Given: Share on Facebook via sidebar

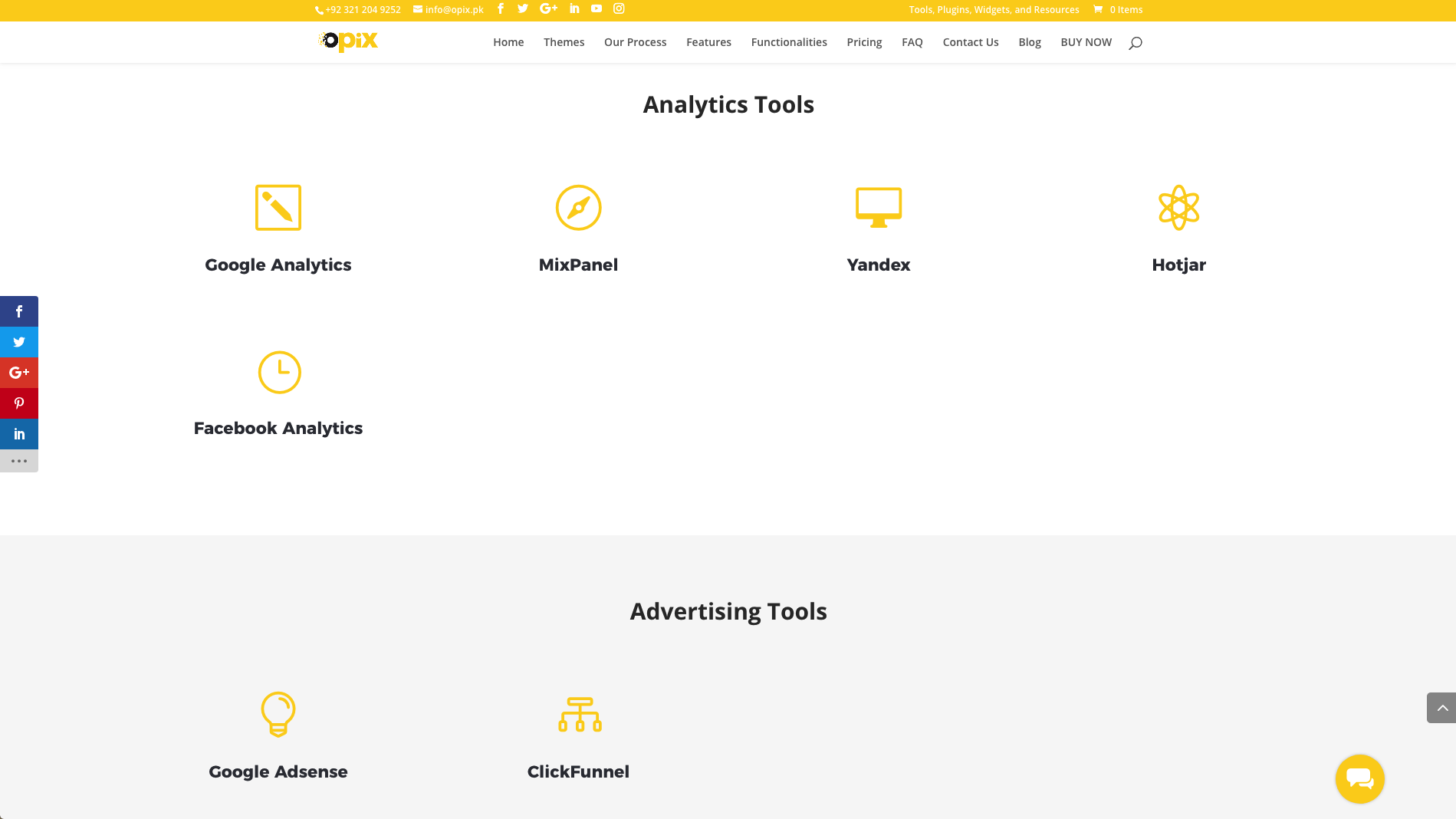Looking at the screenshot, I should click(19, 311).
